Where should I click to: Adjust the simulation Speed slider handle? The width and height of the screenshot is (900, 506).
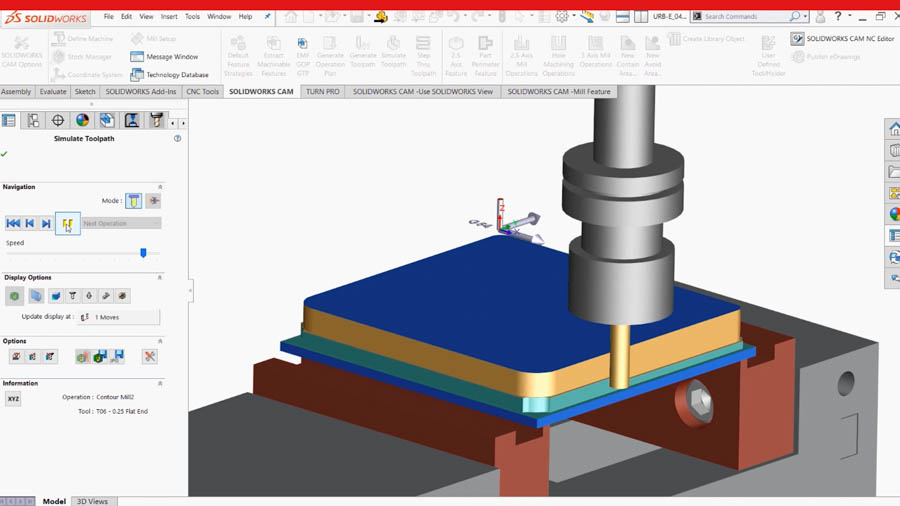(x=143, y=253)
